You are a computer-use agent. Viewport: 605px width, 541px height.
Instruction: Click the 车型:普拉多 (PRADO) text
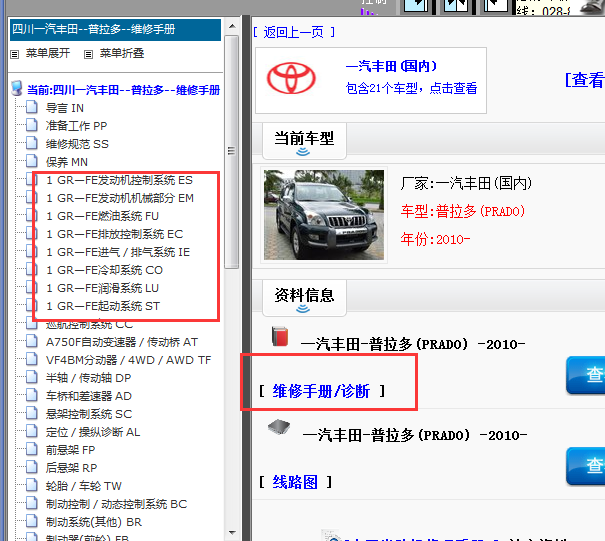[x=463, y=211]
